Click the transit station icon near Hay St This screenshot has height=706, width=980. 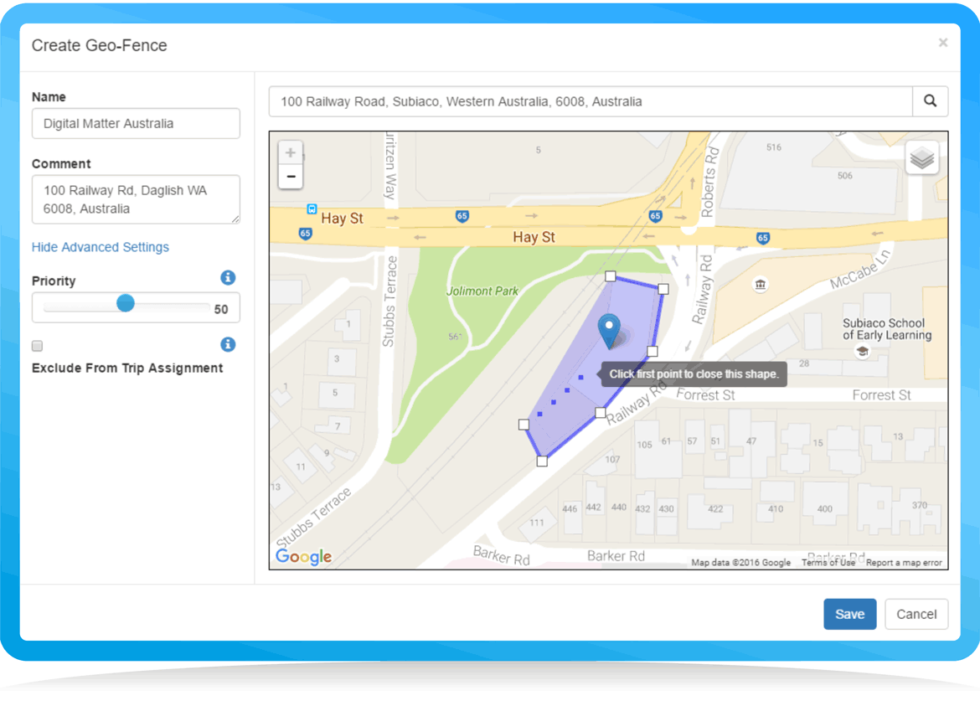pyautogui.click(x=312, y=211)
